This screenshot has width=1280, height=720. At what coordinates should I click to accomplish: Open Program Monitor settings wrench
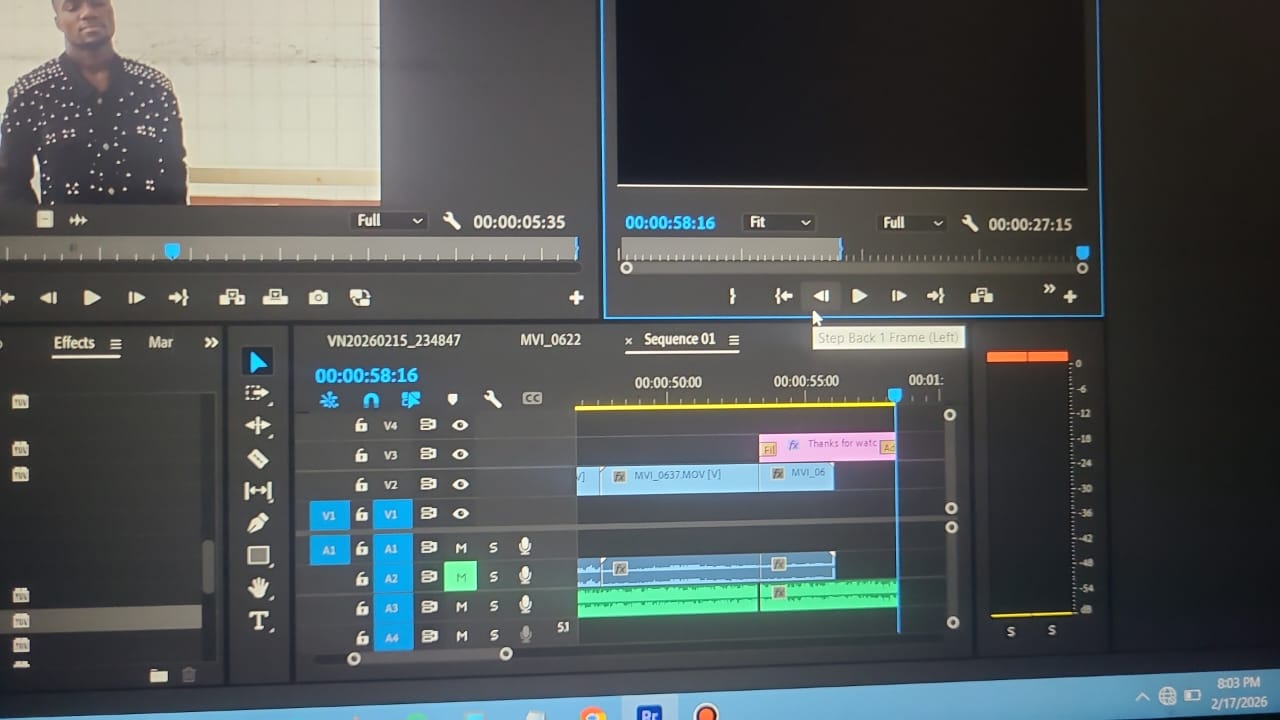pos(969,223)
